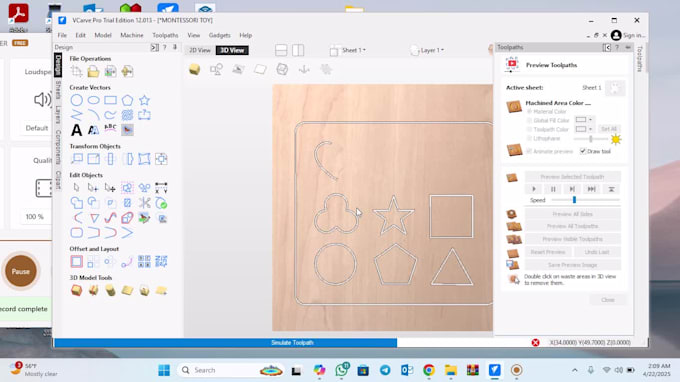Switch to the 3D View tab

tap(232, 50)
